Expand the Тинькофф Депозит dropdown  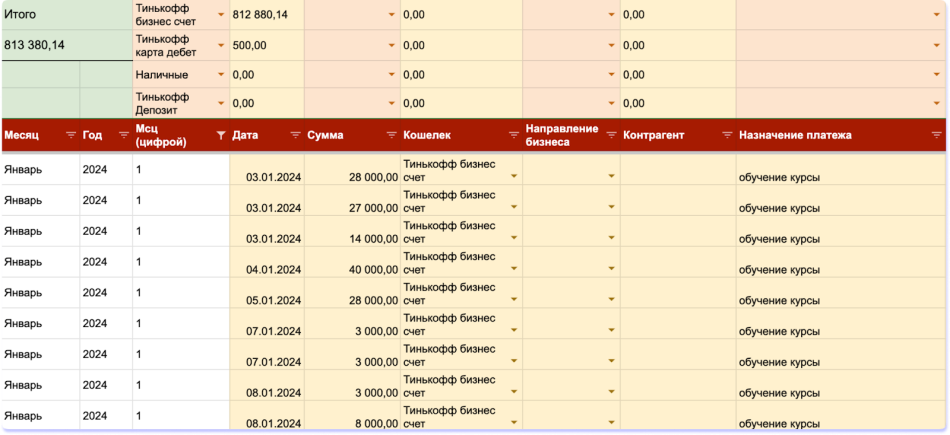point(220,103)
